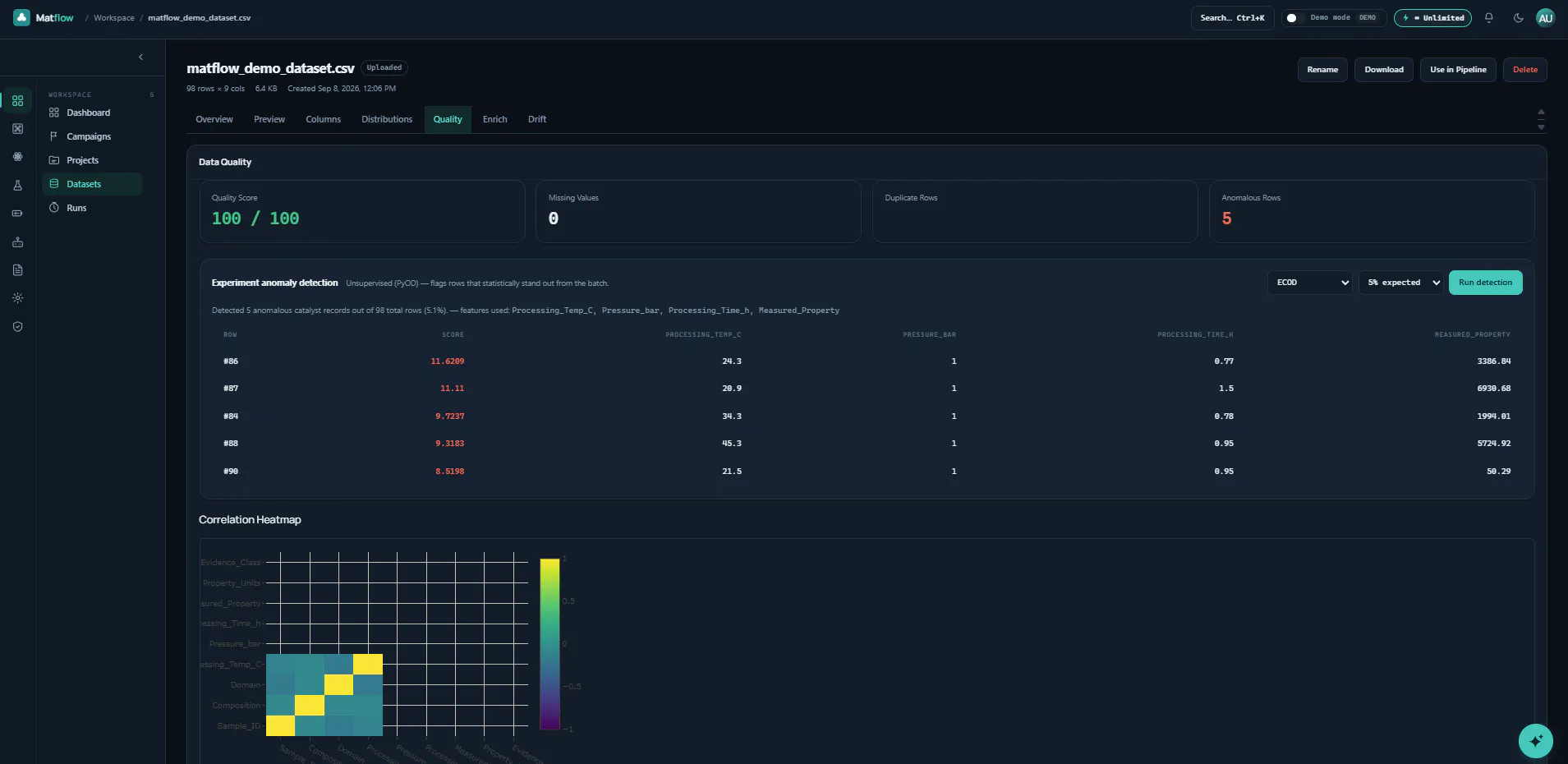
Task: Click the Uploaded status badge
Action: coord(384,68)
